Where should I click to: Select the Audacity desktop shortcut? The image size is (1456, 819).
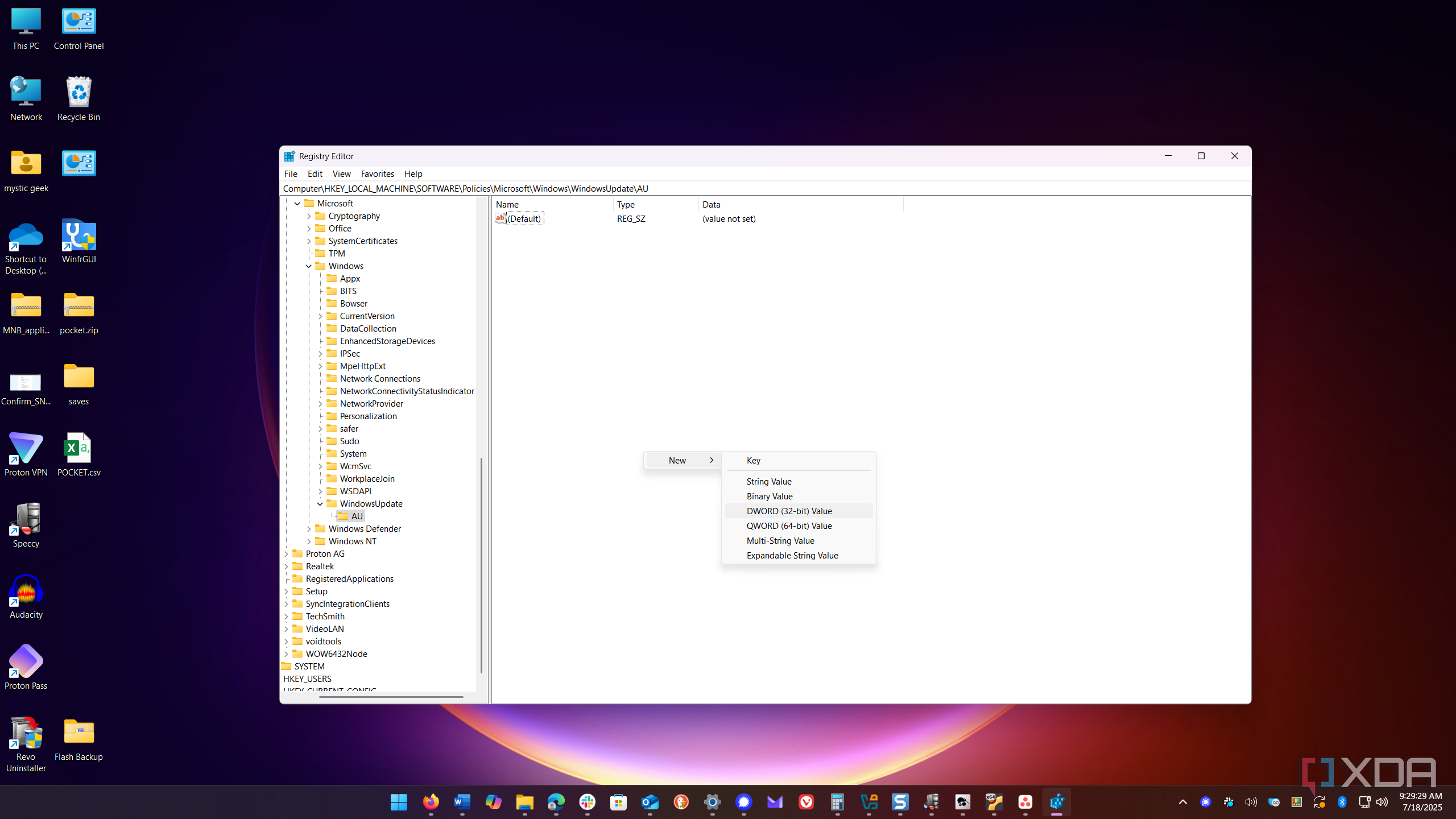coord(26,597)
